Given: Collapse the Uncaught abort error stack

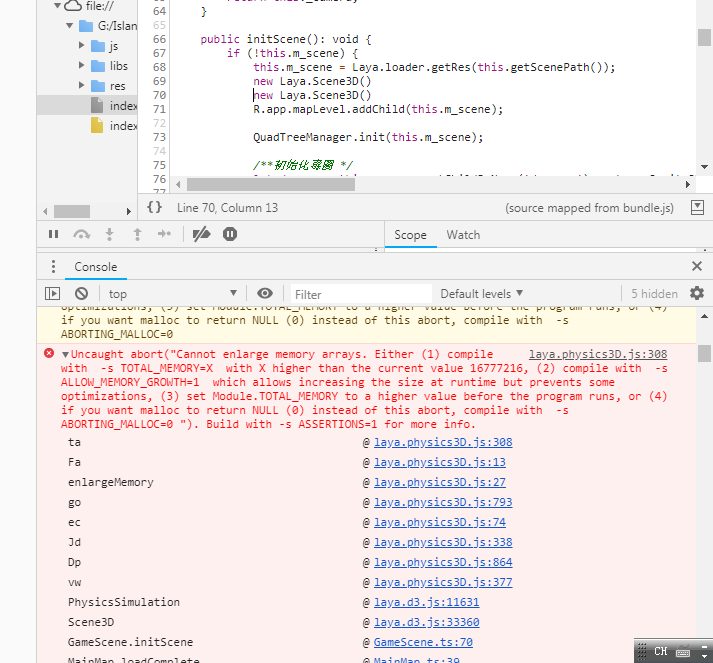Looking at the screenshot, I should coord(65,355).
